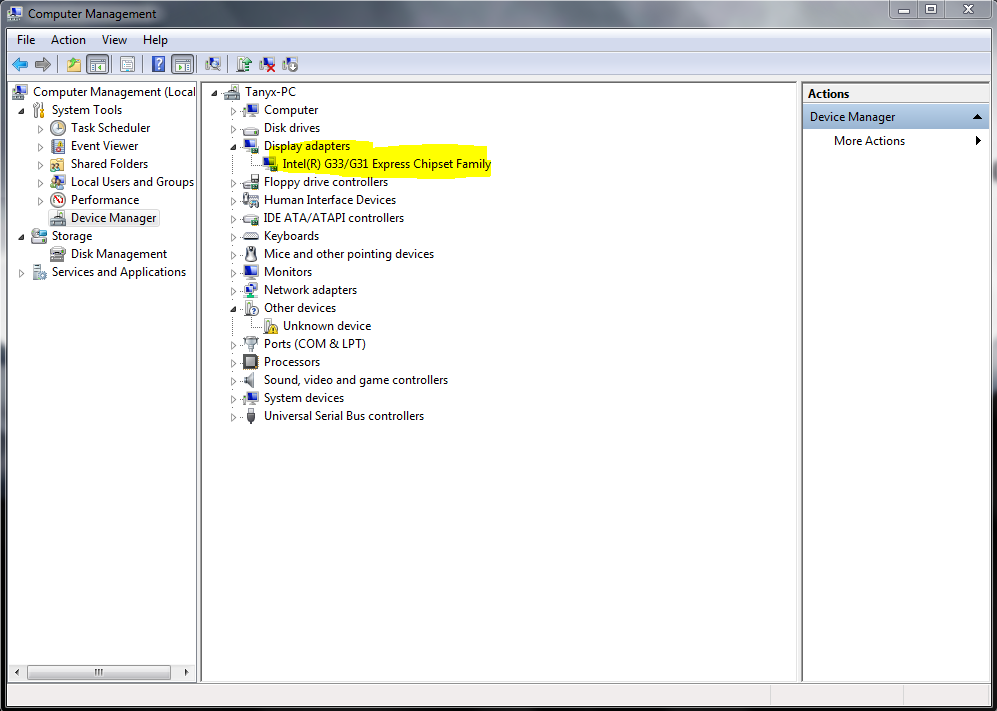This screenshot has height=711, width=997.
Task: Click the Disk drives category icon
Action: click(x=251, y=128)
